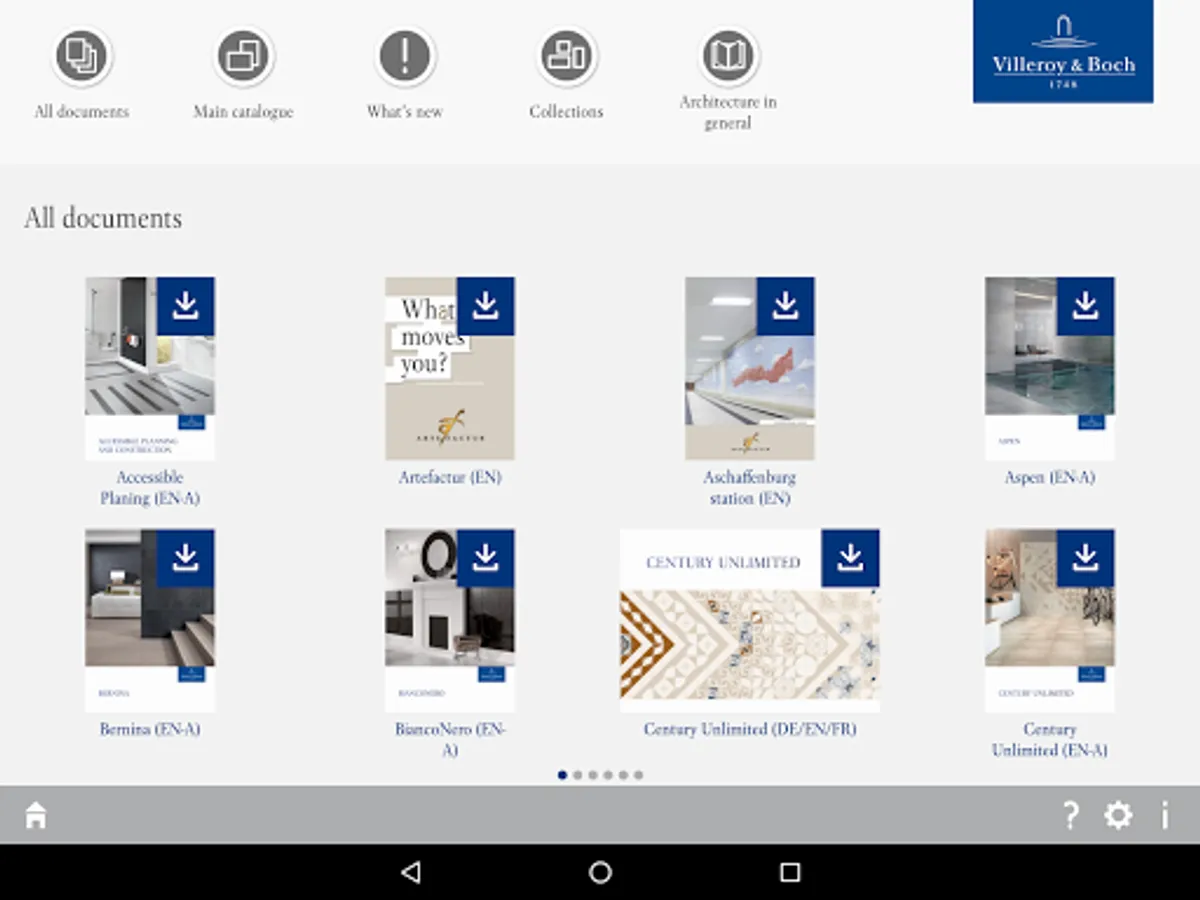Screen dimensions: 1200x900
Task: Tap the Android recent apps square button
Action: pyautogui.click(x=790, y=872)
